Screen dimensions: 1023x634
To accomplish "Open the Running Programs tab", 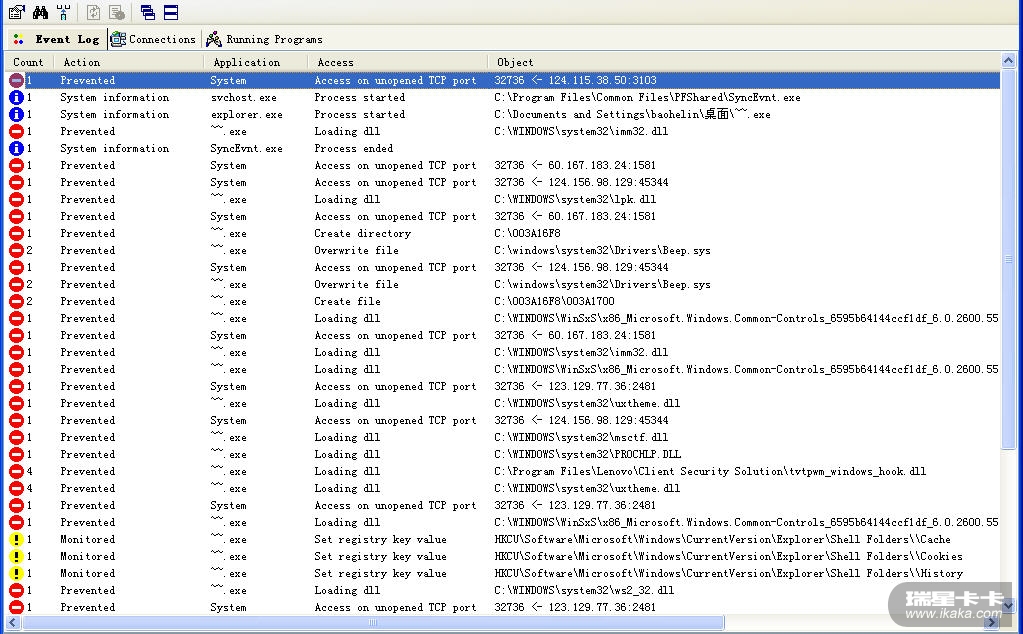I will click(264, 39).
